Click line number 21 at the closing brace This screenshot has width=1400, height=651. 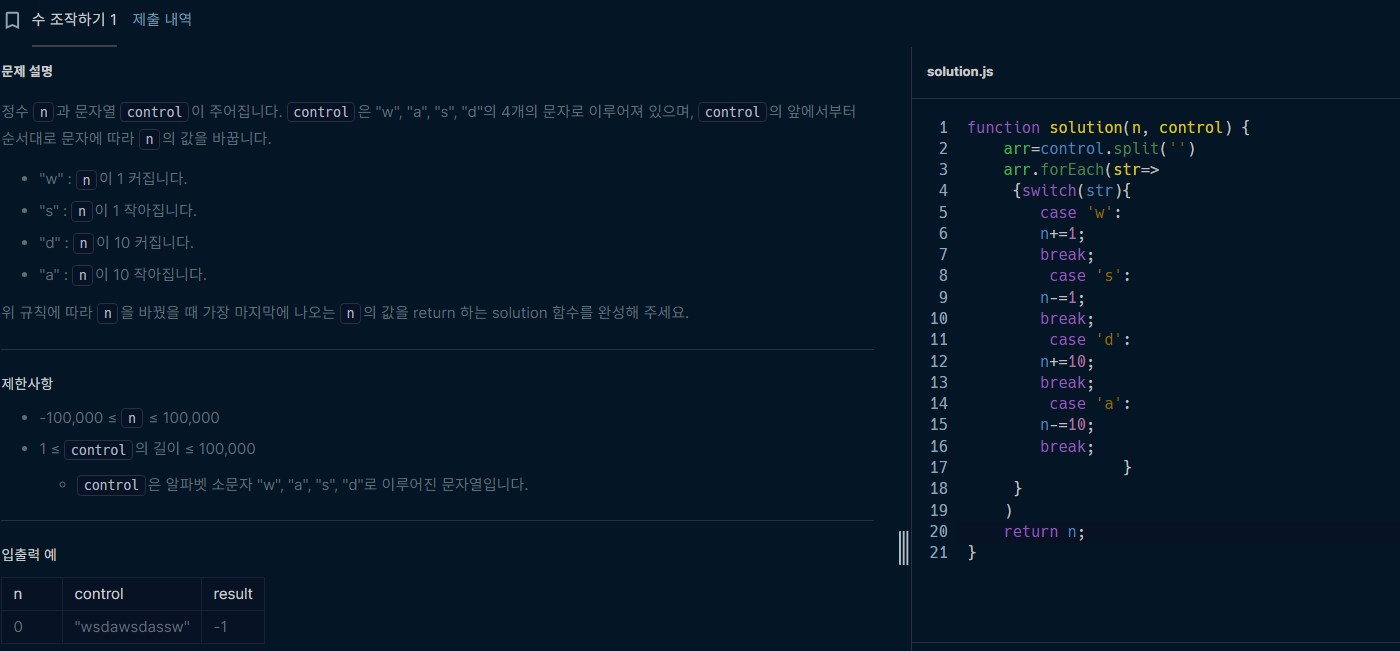939,552
